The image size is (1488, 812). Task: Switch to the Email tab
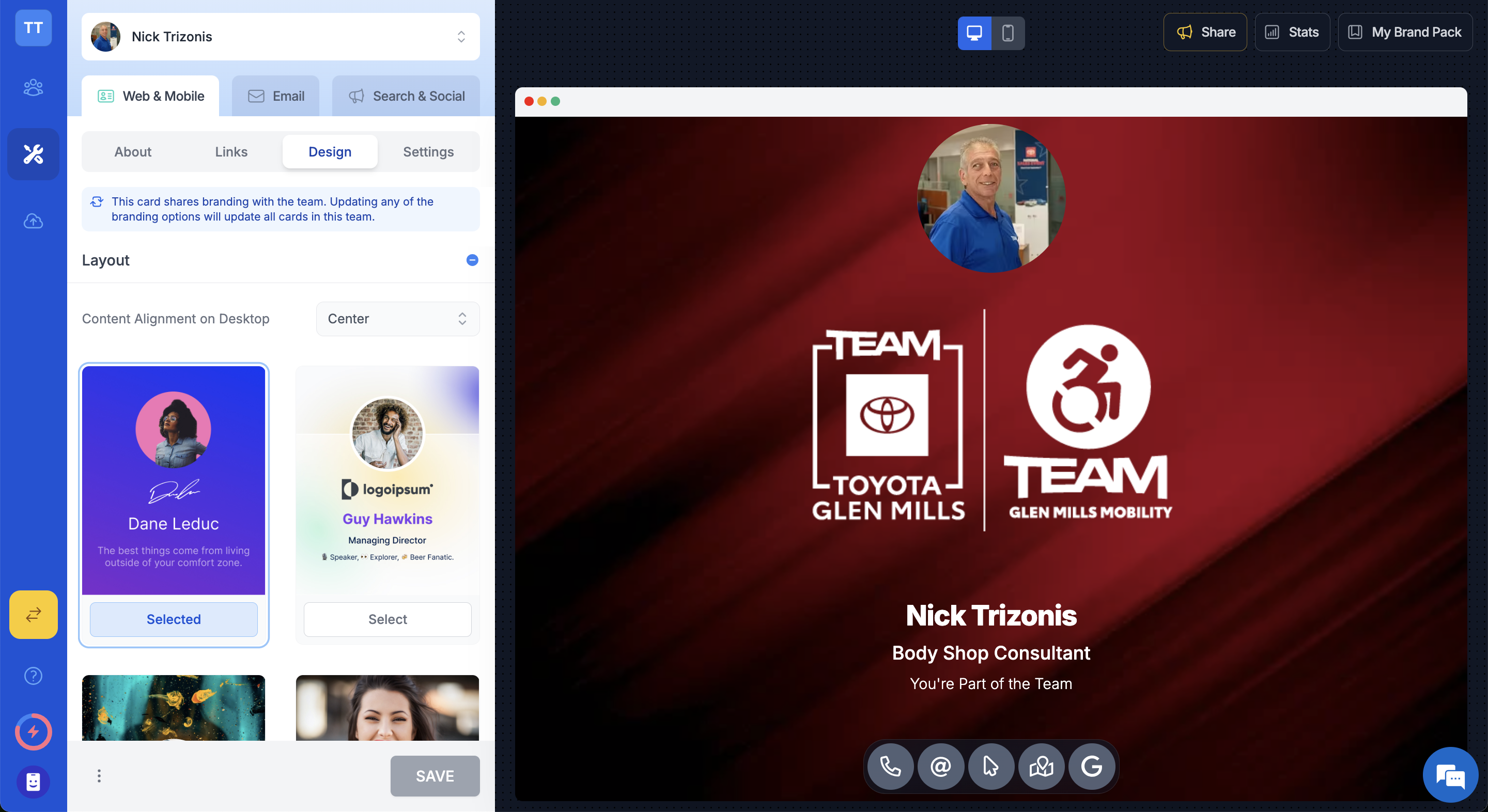pyautogui.click(x=275, y=96)
